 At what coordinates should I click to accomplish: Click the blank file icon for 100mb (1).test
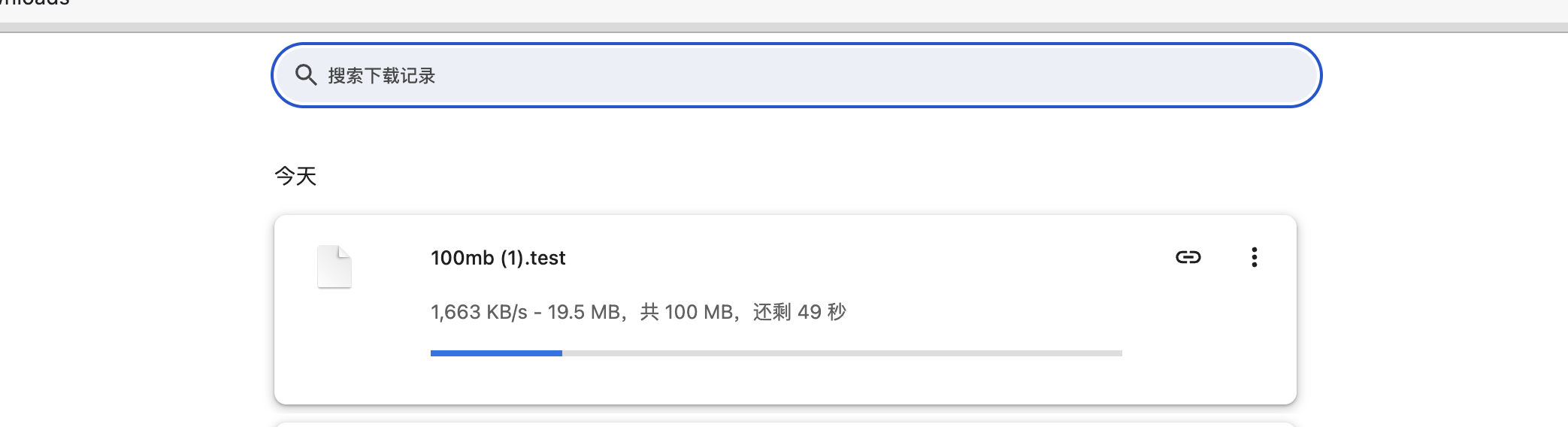click(x=334, y=267)
